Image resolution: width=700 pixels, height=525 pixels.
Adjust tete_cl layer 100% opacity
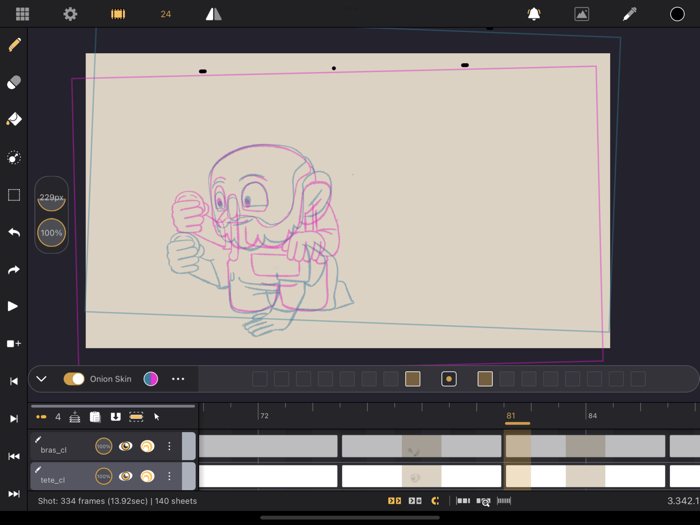pos(104,476)
